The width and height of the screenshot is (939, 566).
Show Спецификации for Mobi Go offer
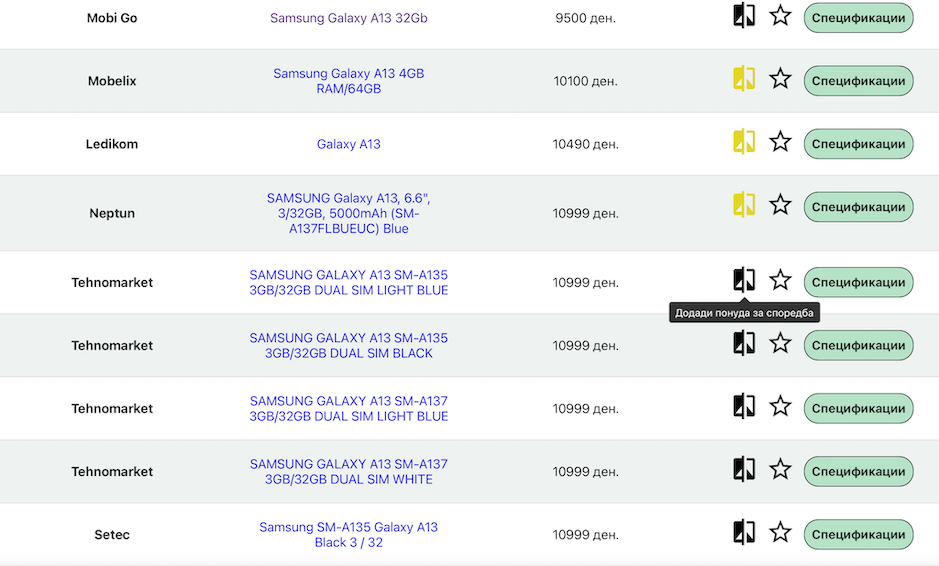click(x=858, y=18)
